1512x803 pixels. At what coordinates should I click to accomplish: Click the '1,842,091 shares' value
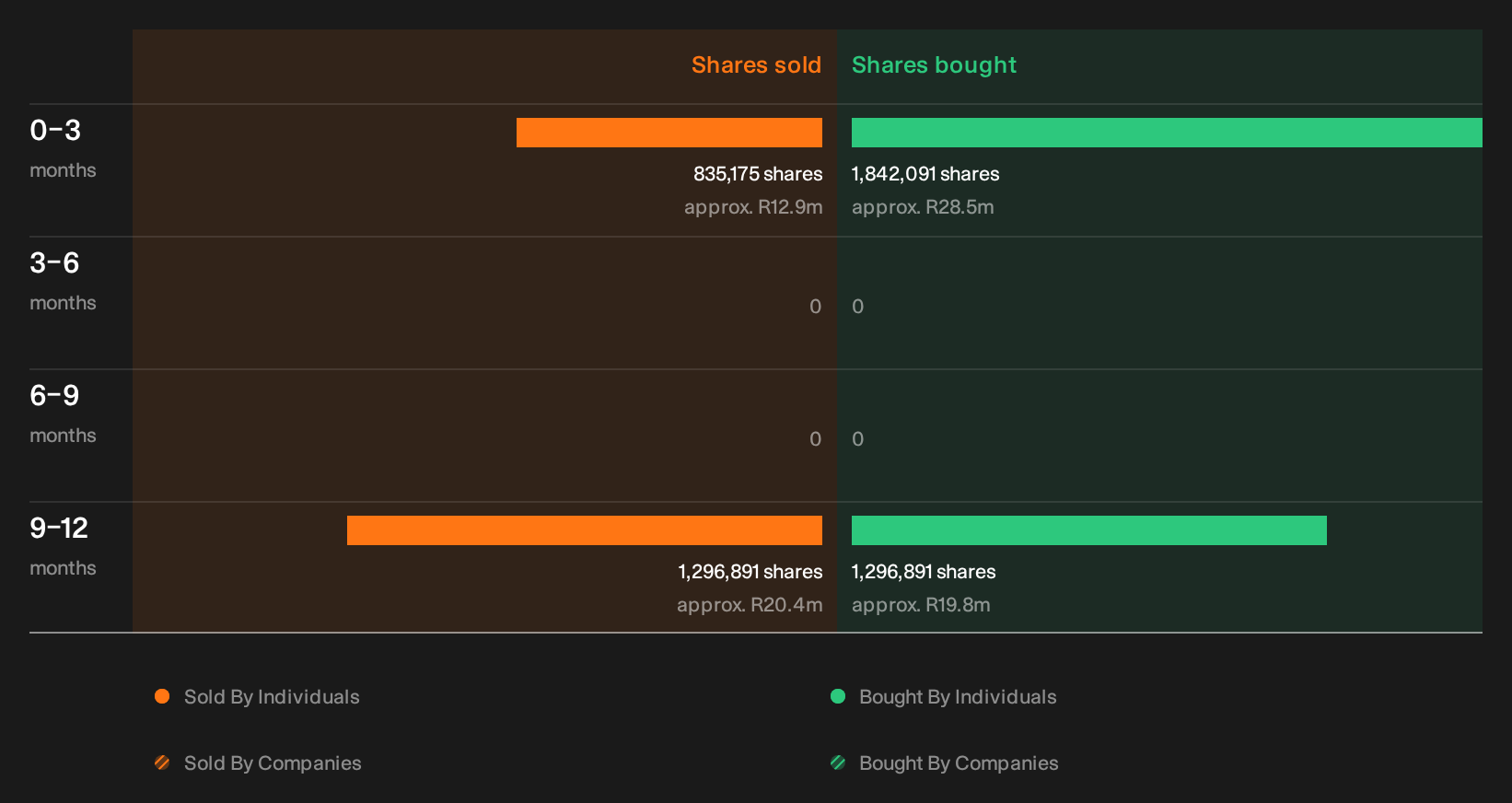coord(925,174)
